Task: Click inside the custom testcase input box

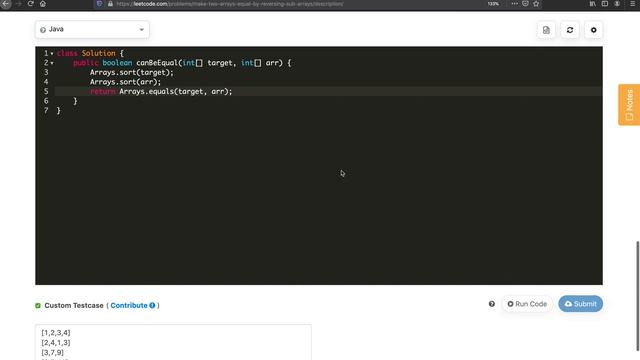Action: [173, 342]
